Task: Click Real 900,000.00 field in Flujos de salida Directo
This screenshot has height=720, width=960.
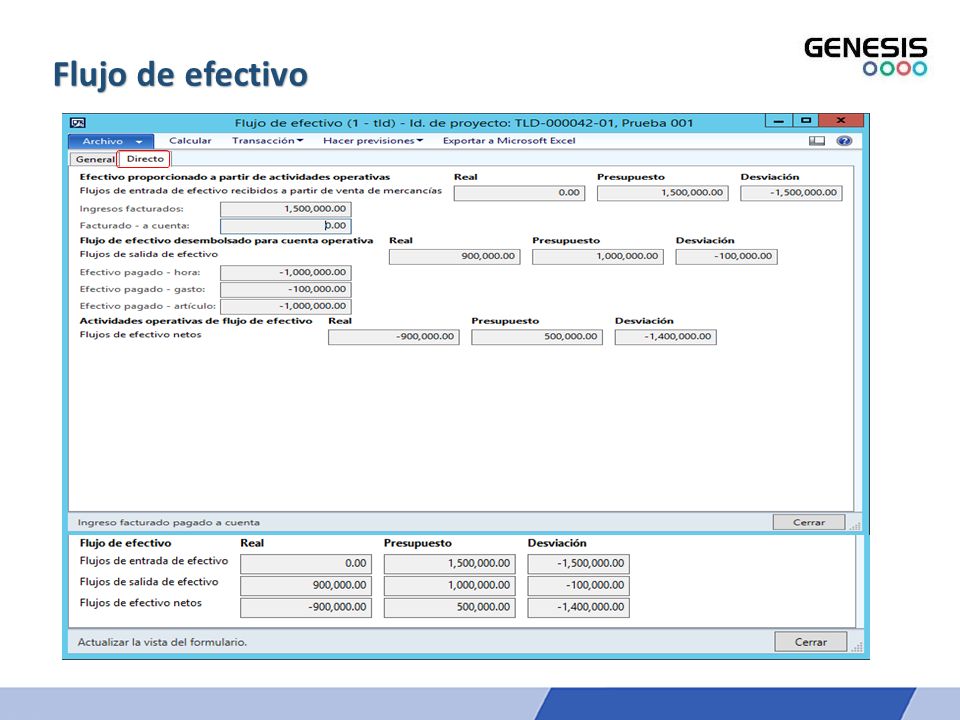Action: [454, 257]
